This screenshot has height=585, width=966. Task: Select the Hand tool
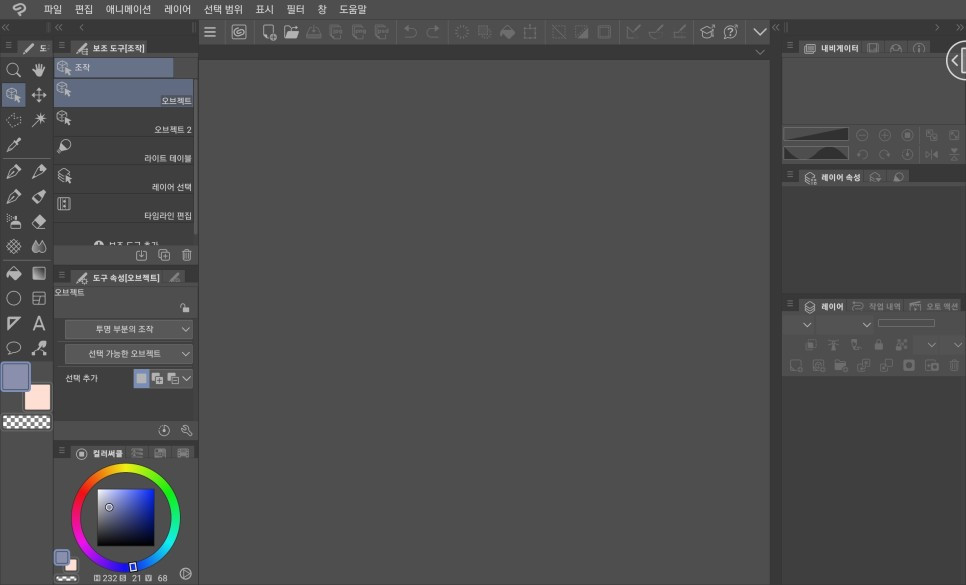38,70
